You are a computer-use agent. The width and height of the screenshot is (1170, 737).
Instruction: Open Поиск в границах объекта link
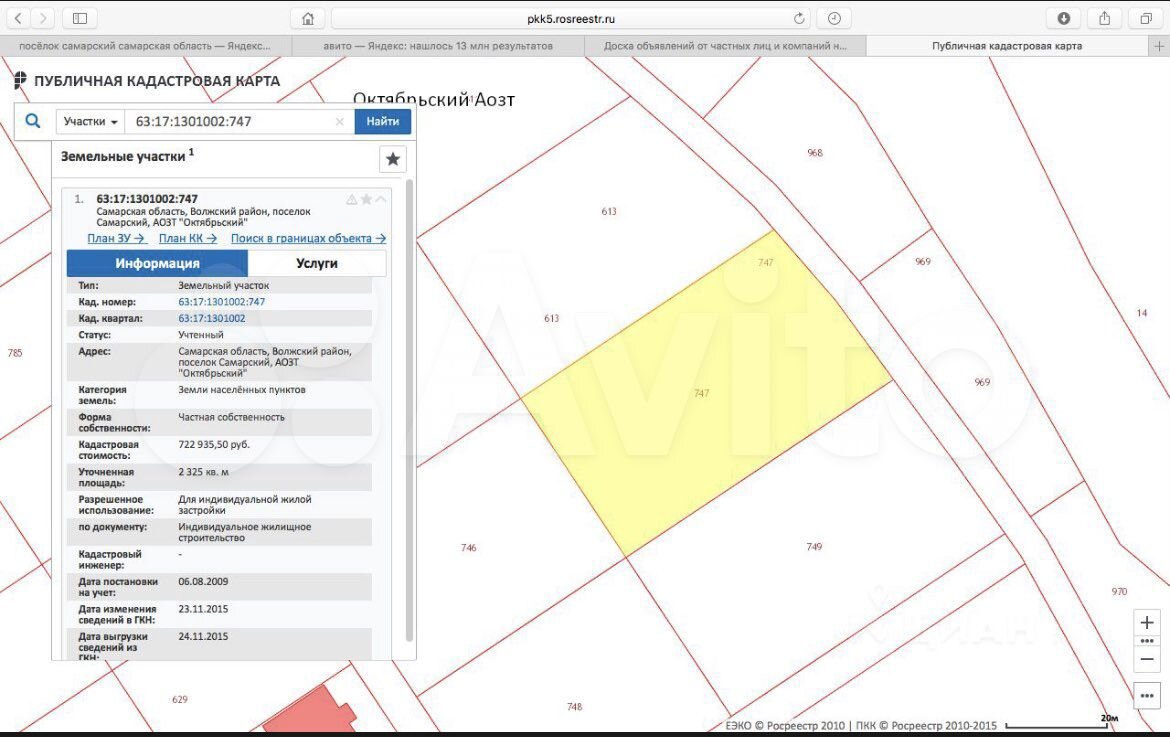coord(308,239)
